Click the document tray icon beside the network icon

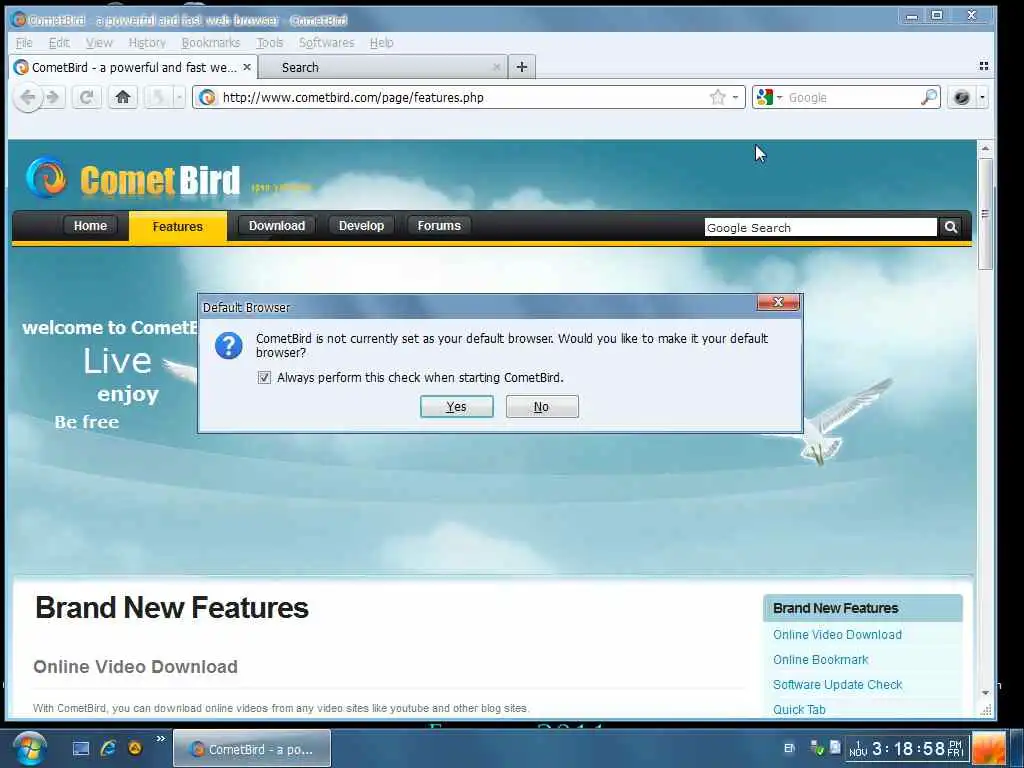click(835, 746)
